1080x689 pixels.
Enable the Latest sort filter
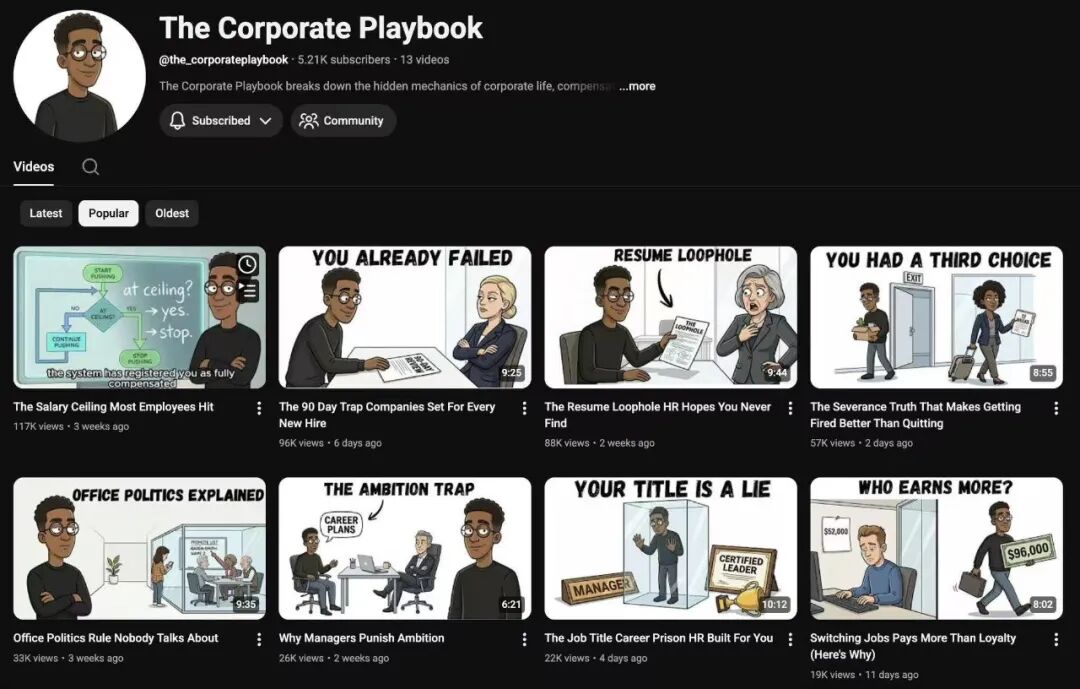(46, 212)
